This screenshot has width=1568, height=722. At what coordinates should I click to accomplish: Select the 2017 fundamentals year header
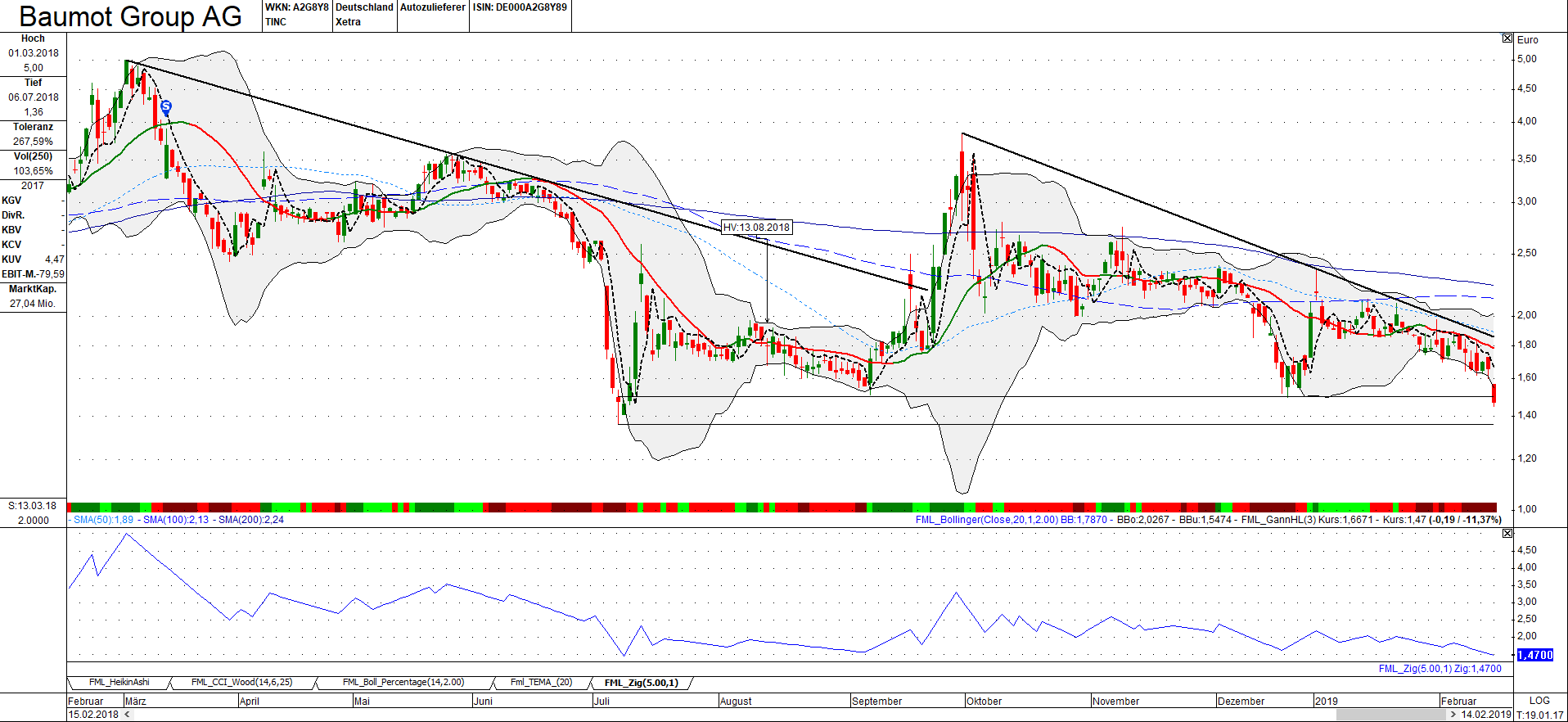pos(33,186)
